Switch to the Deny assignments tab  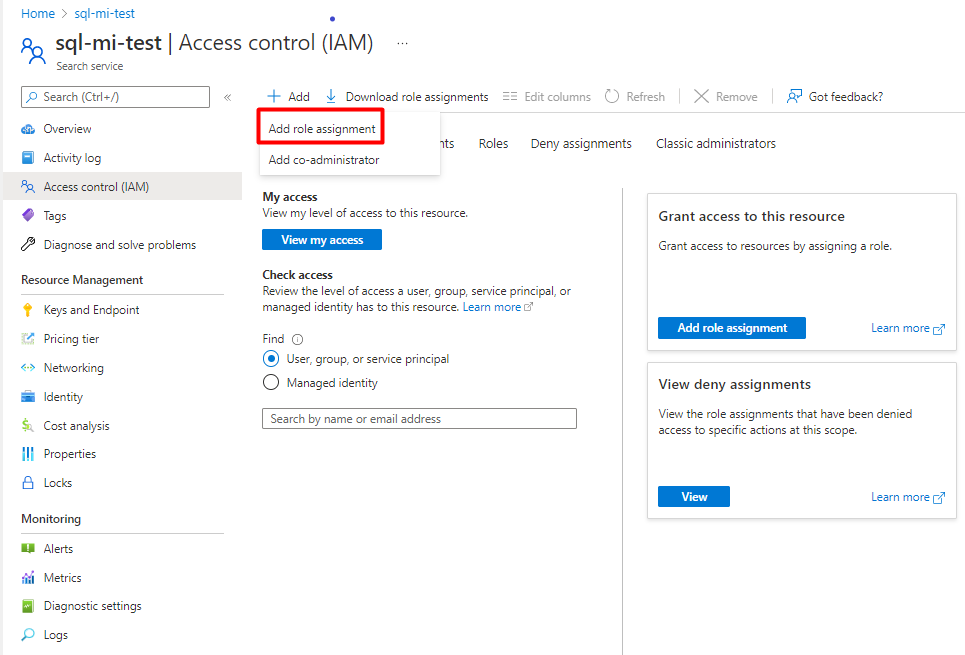click(581, 144)
